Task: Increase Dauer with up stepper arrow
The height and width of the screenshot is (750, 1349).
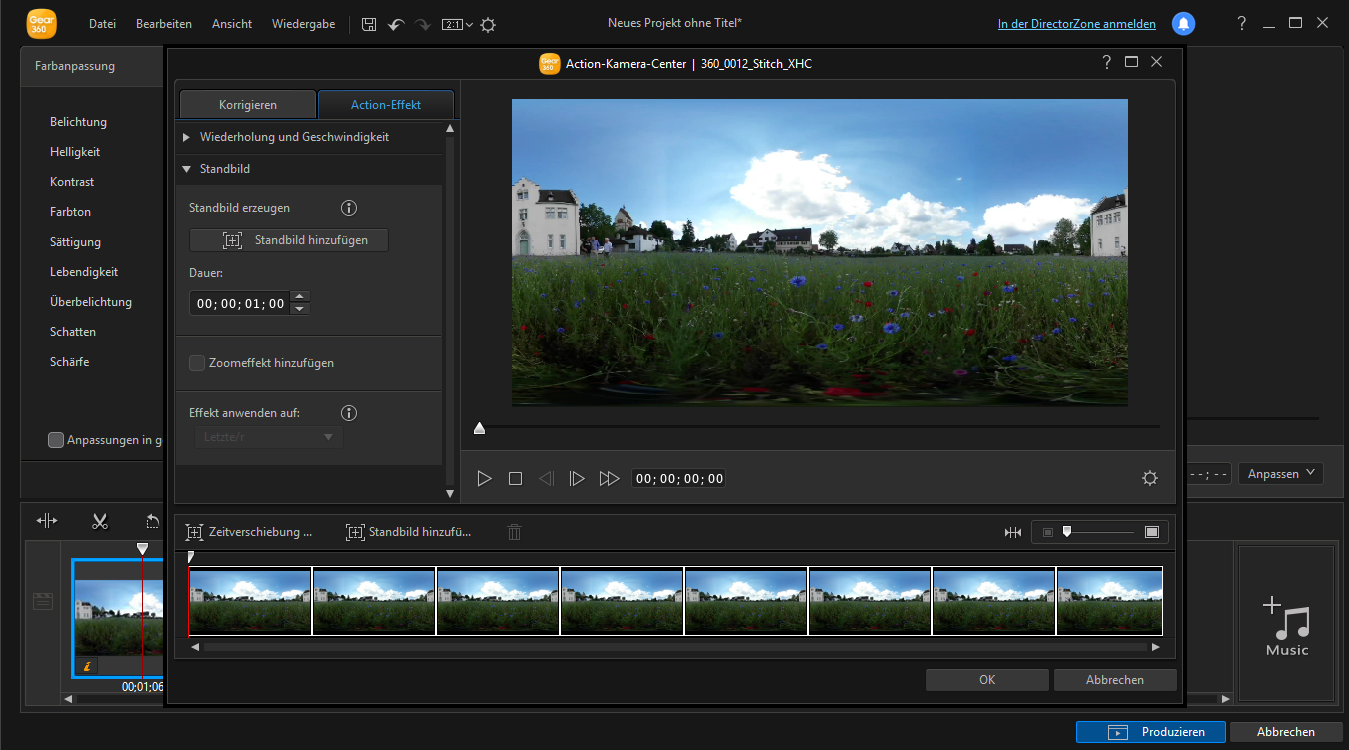Action: point(300,297)
